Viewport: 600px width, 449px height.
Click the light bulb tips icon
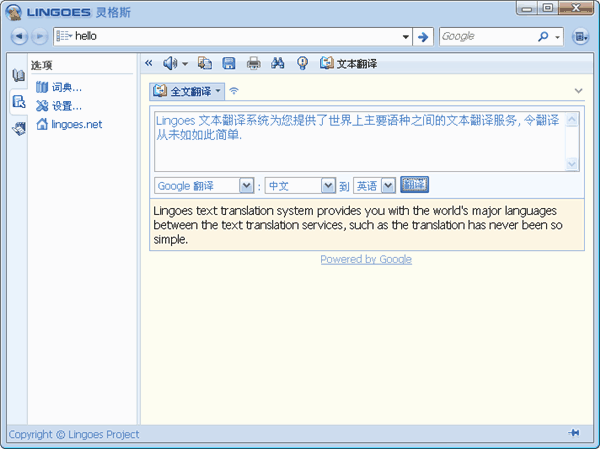click(302, 63)
